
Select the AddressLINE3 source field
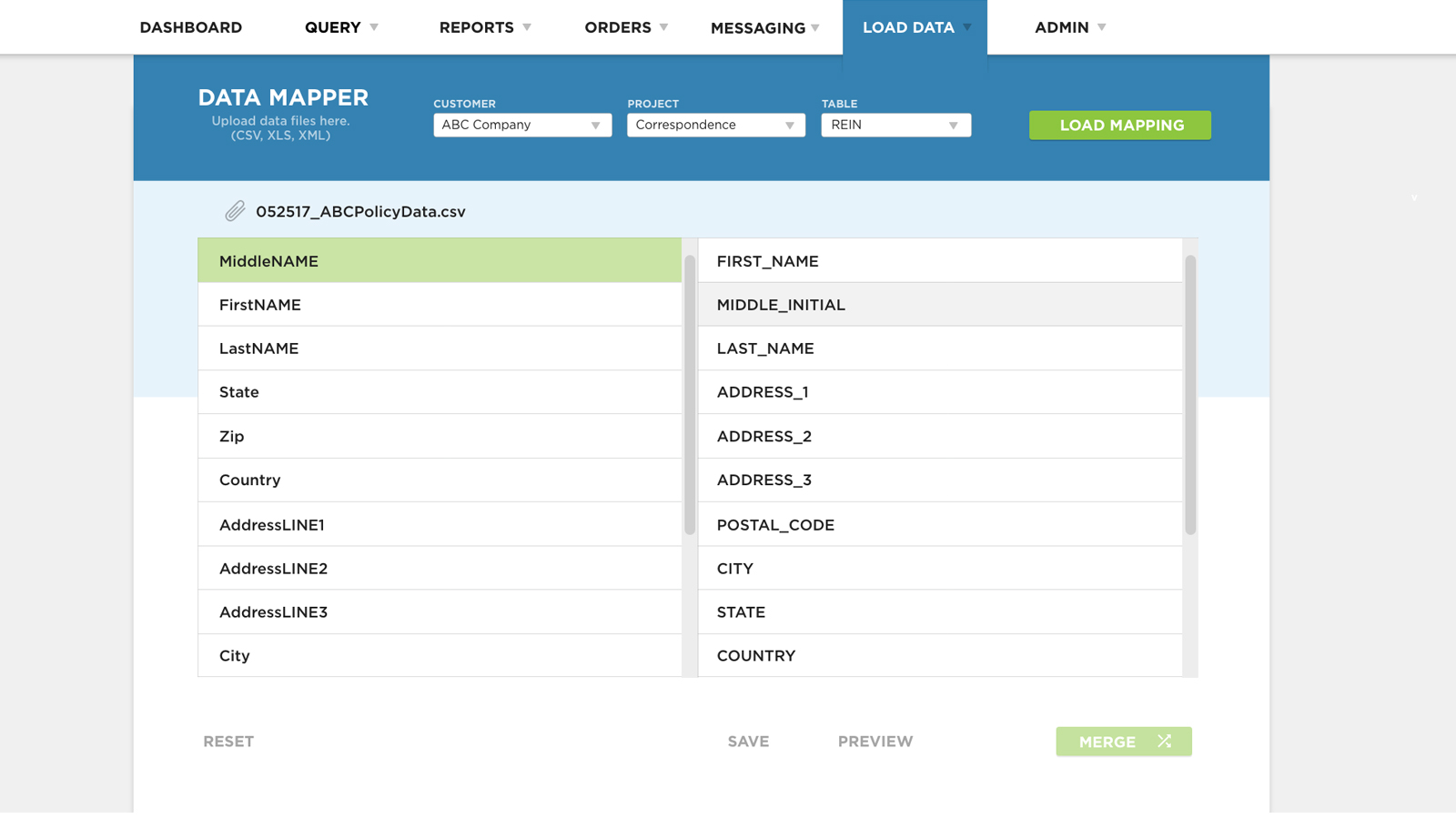[440, 612]
